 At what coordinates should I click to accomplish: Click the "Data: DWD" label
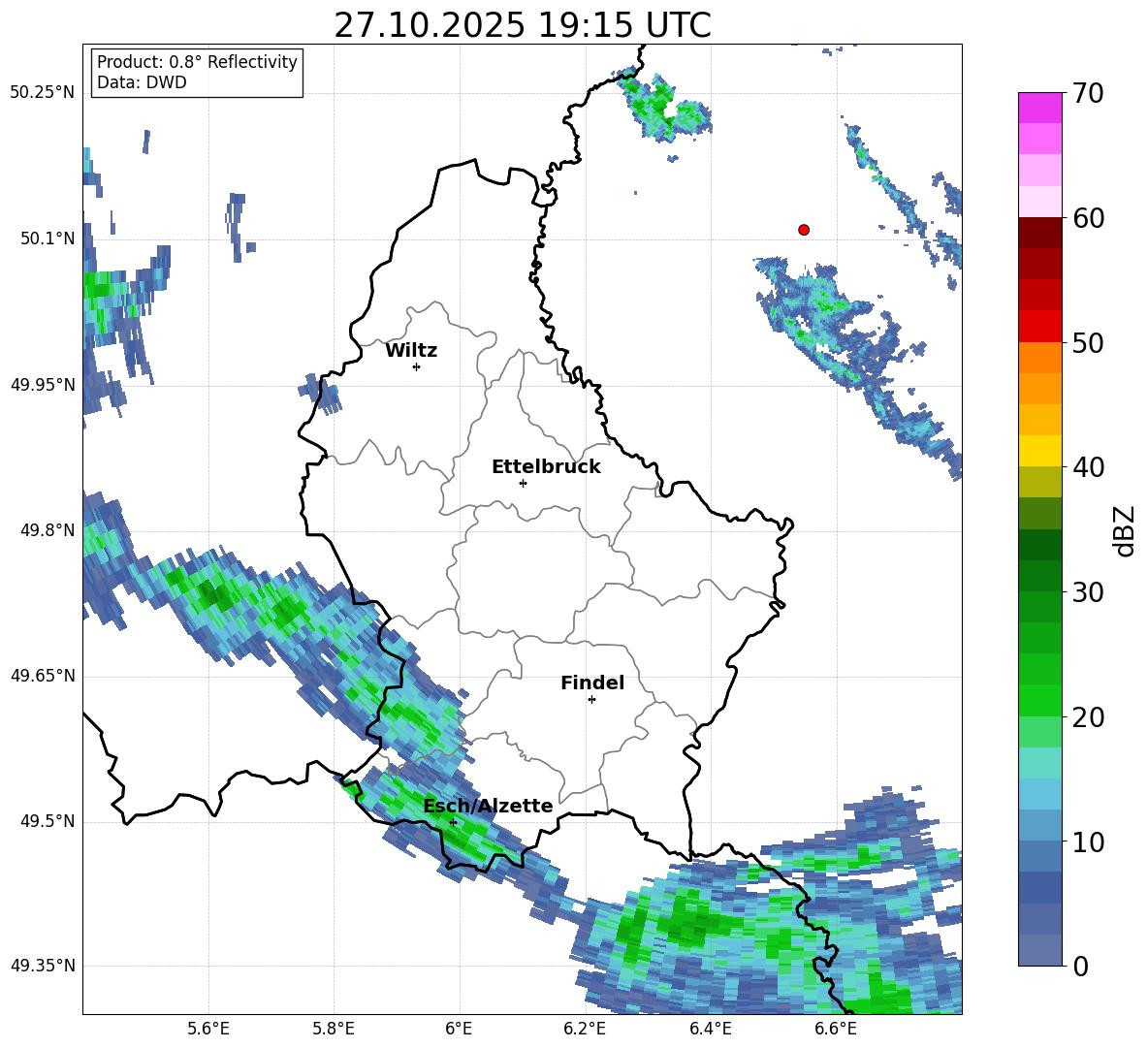pos(142,82)
